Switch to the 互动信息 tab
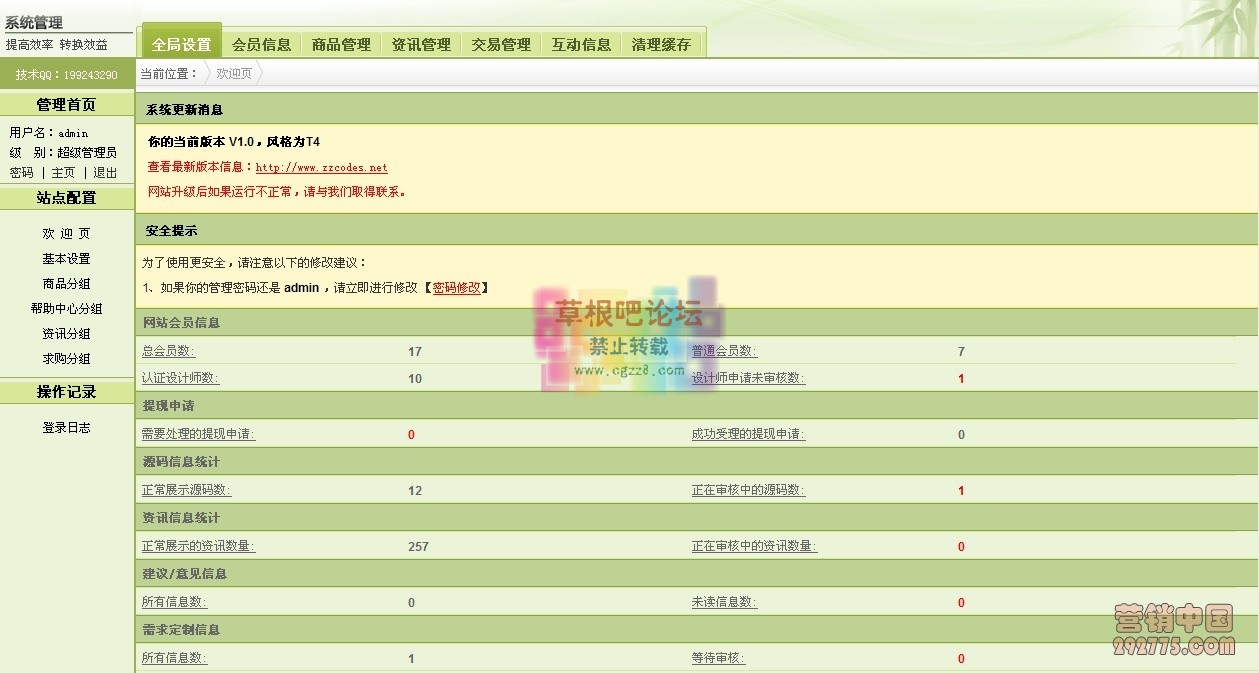 581,43
